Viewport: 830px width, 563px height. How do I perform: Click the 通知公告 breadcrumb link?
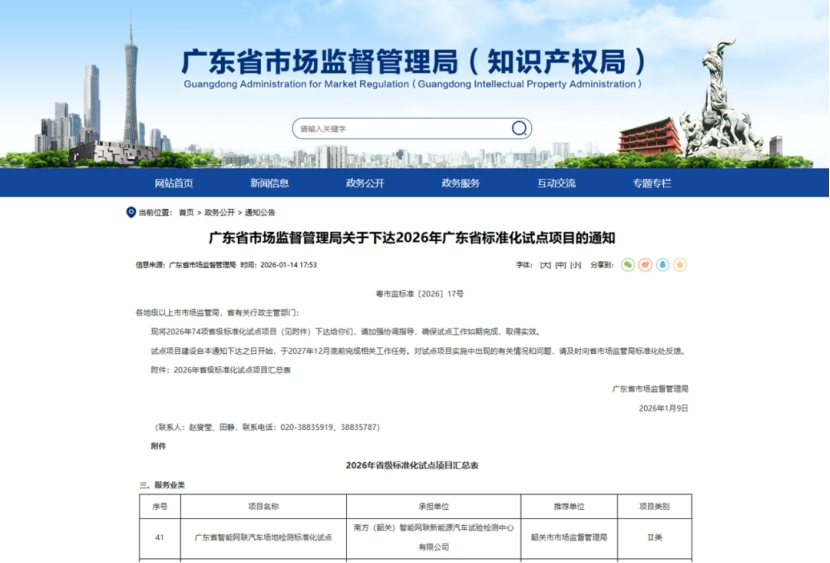[x=260, y=212]
